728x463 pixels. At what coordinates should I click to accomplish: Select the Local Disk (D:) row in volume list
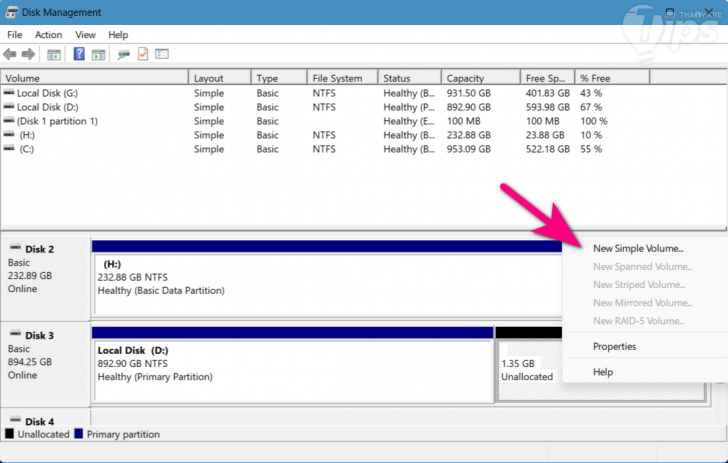[x=325, y=107]
